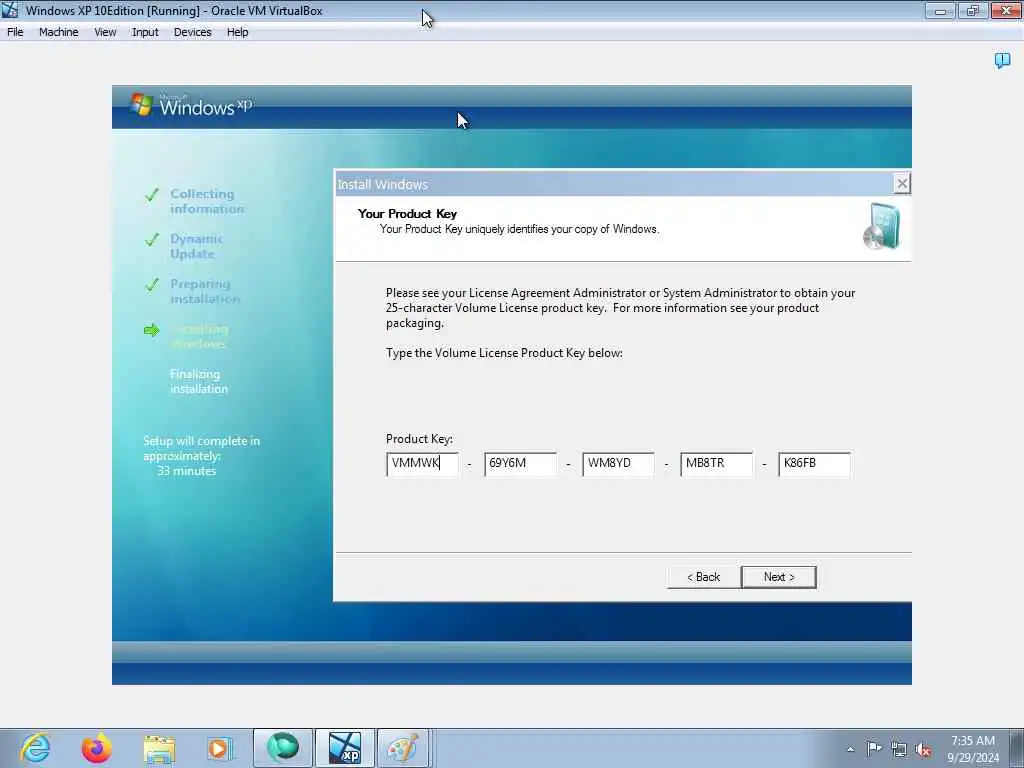Image resolution: width=1024 pixels, height=768 pixels.
Task: Click the third product key field WM8YD
Action: pyautogui.click(x=618, y=464)
